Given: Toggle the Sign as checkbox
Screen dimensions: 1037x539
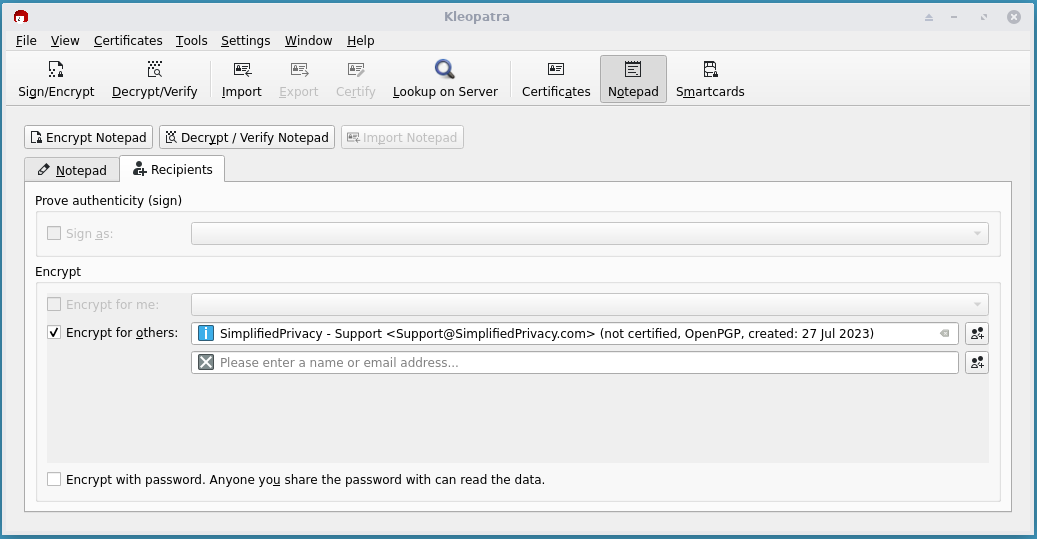Looking at the screenshot, I should tap(54, 233).
